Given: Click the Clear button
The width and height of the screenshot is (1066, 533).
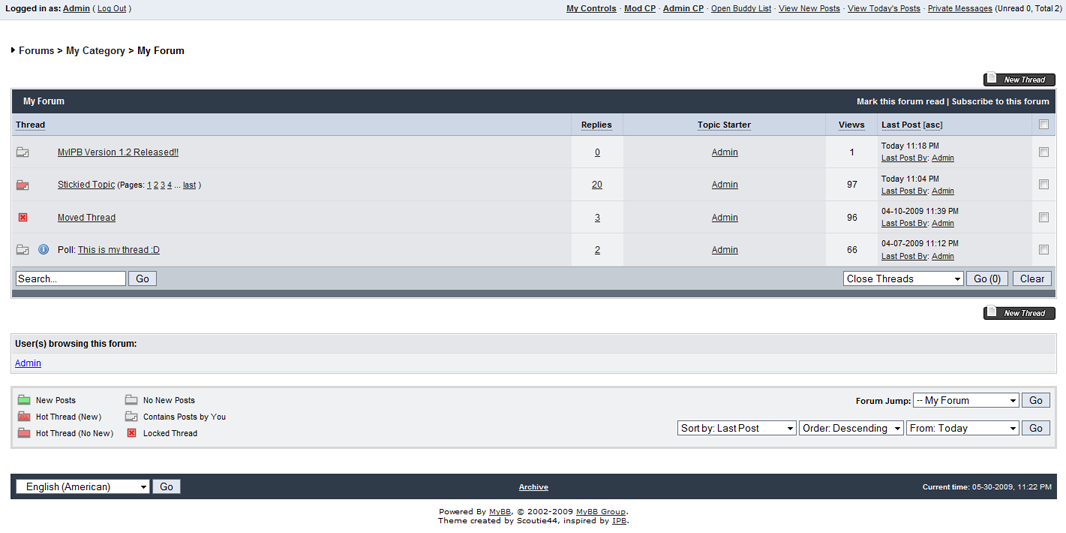Looking at the screenshot, I should click(1032, 279).
